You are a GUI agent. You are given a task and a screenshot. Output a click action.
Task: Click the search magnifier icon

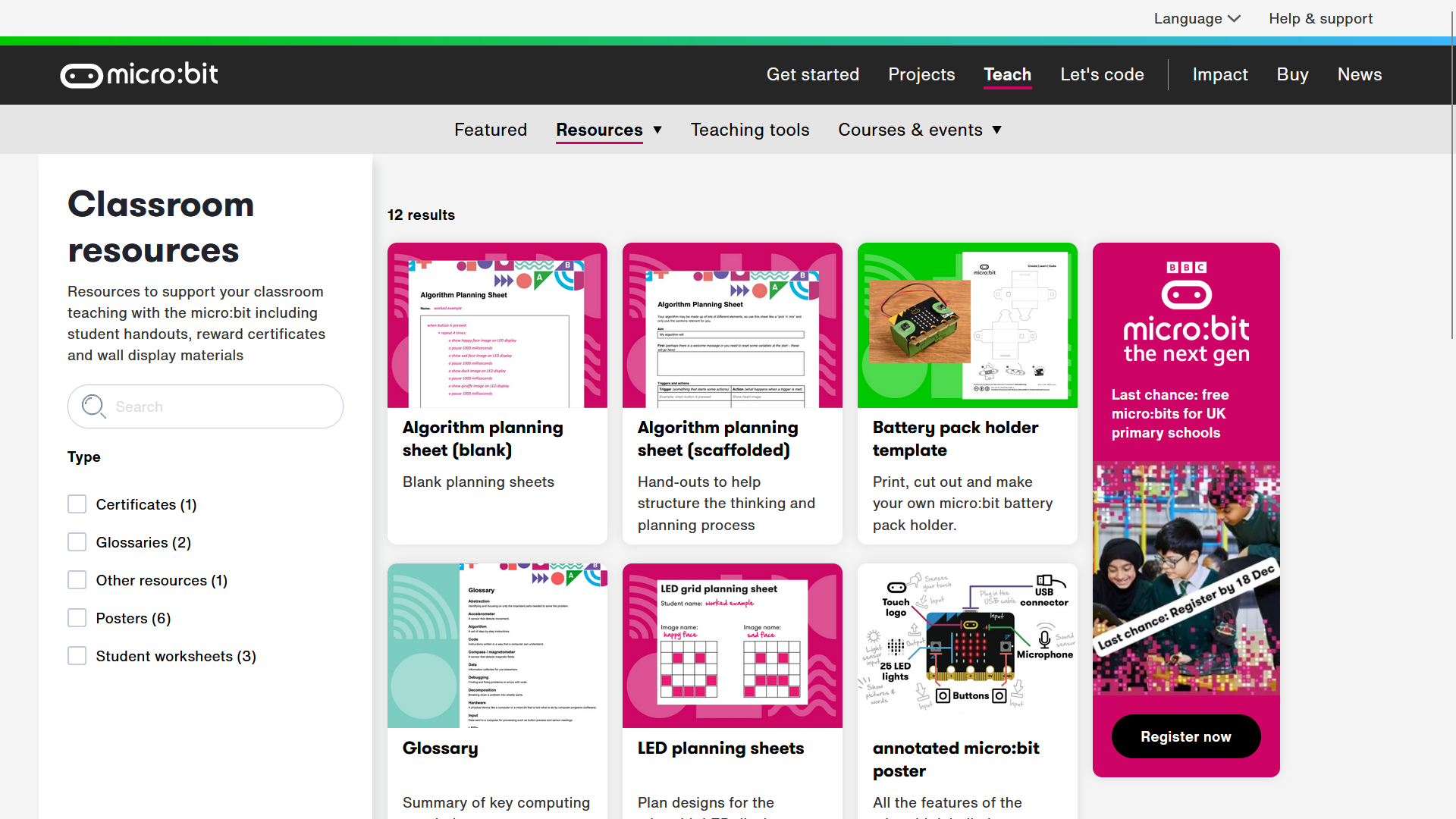pos(93,406)
